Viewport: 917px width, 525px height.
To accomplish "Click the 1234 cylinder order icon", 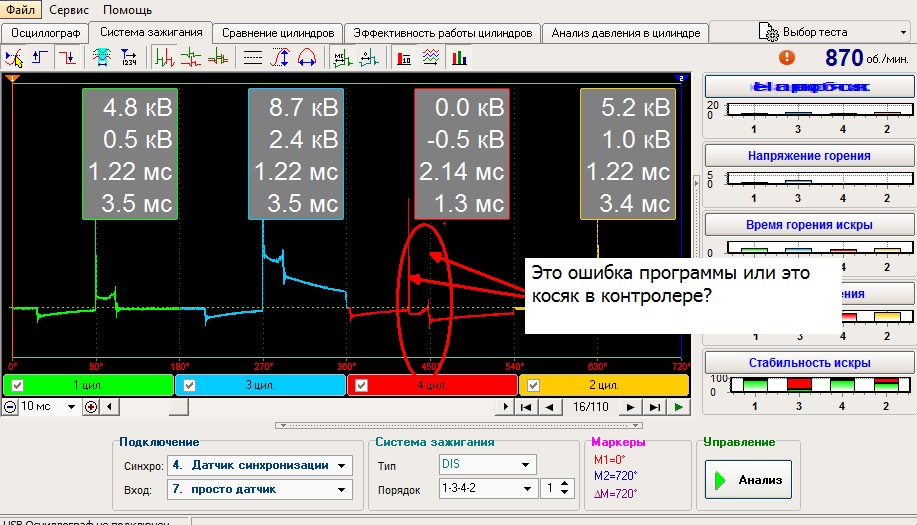I will tap(128, 58).
